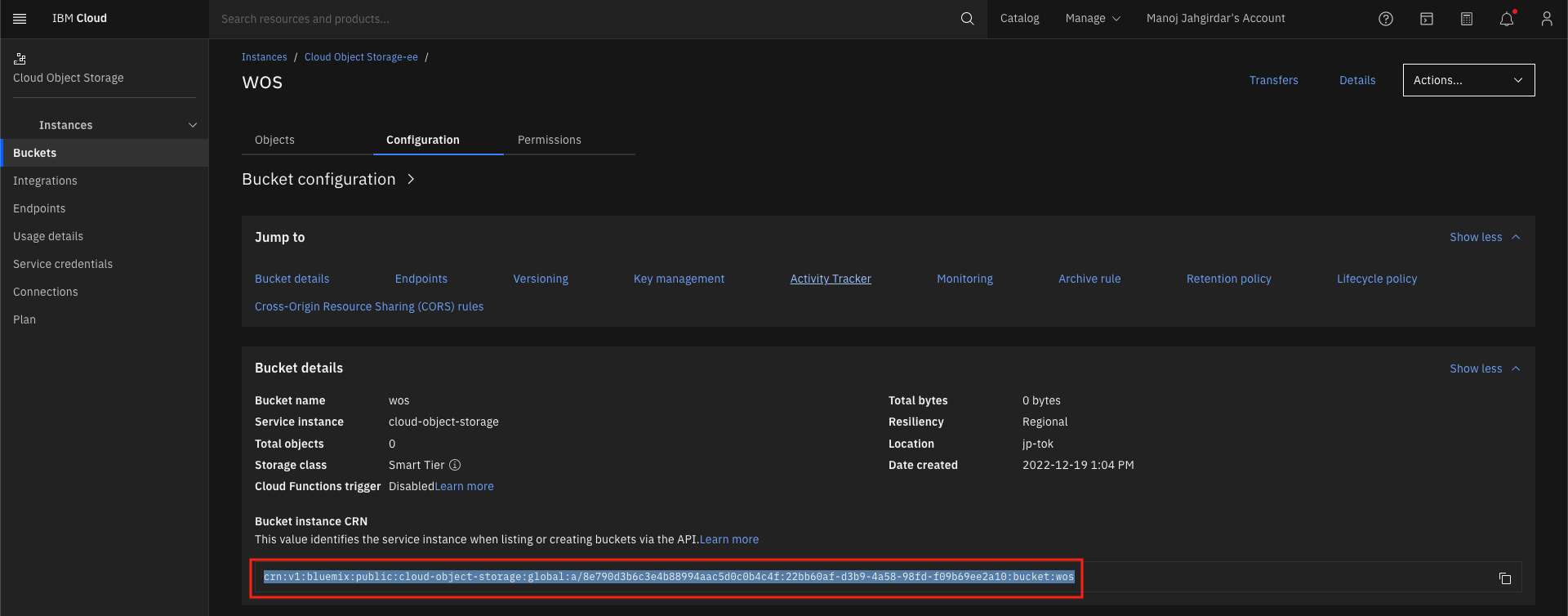Open the user profile icon
Image resolution: width=1568 pixels, height=616 pixels.
1547,19
